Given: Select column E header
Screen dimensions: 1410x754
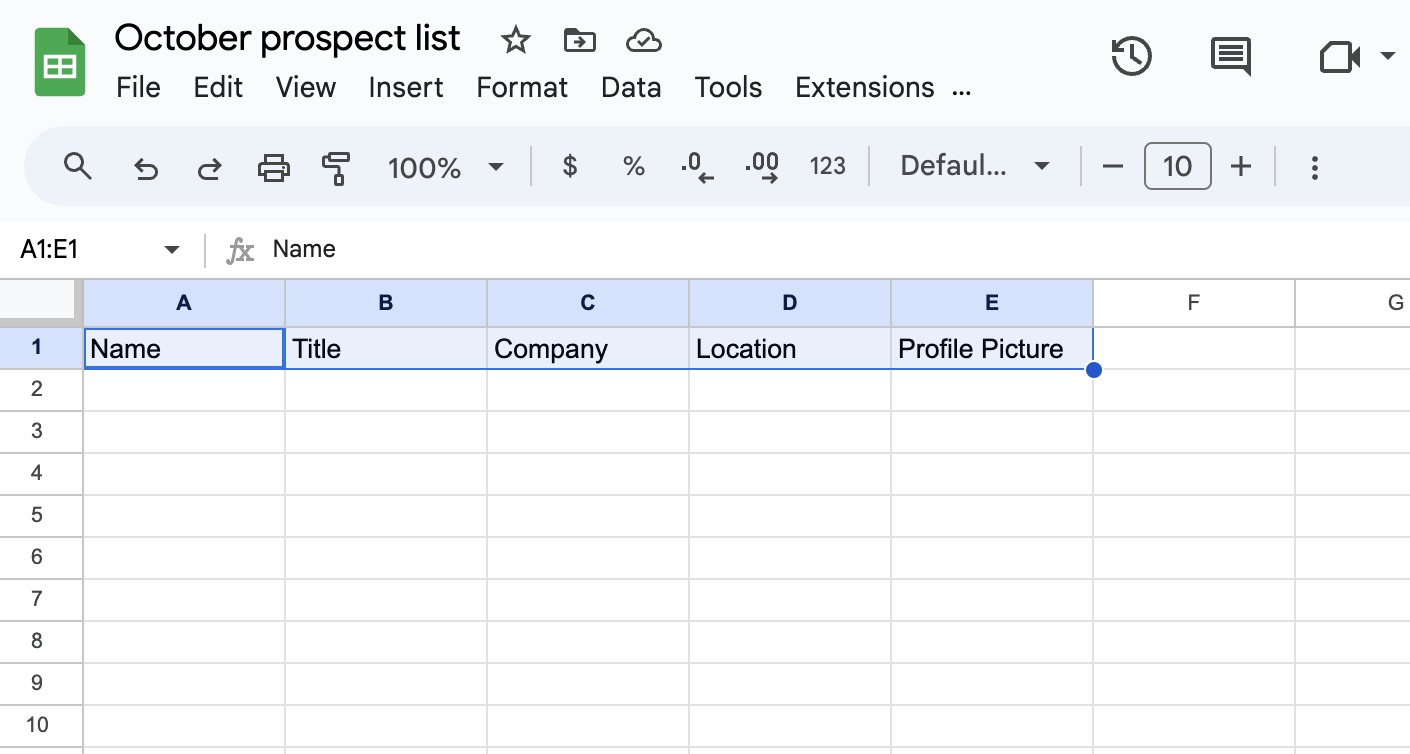Looking at the screenshot, I should coord(992,303).
